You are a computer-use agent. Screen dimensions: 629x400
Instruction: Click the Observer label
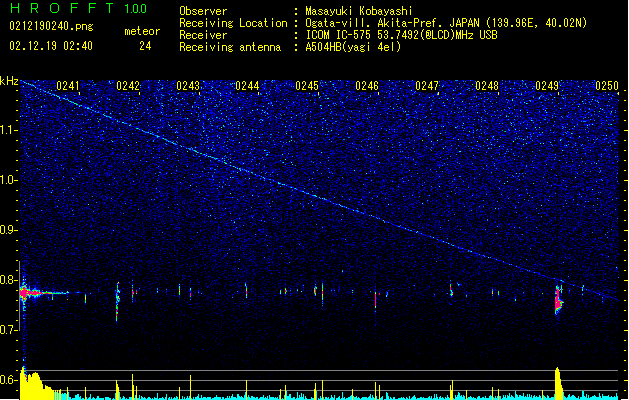(203, 11)
